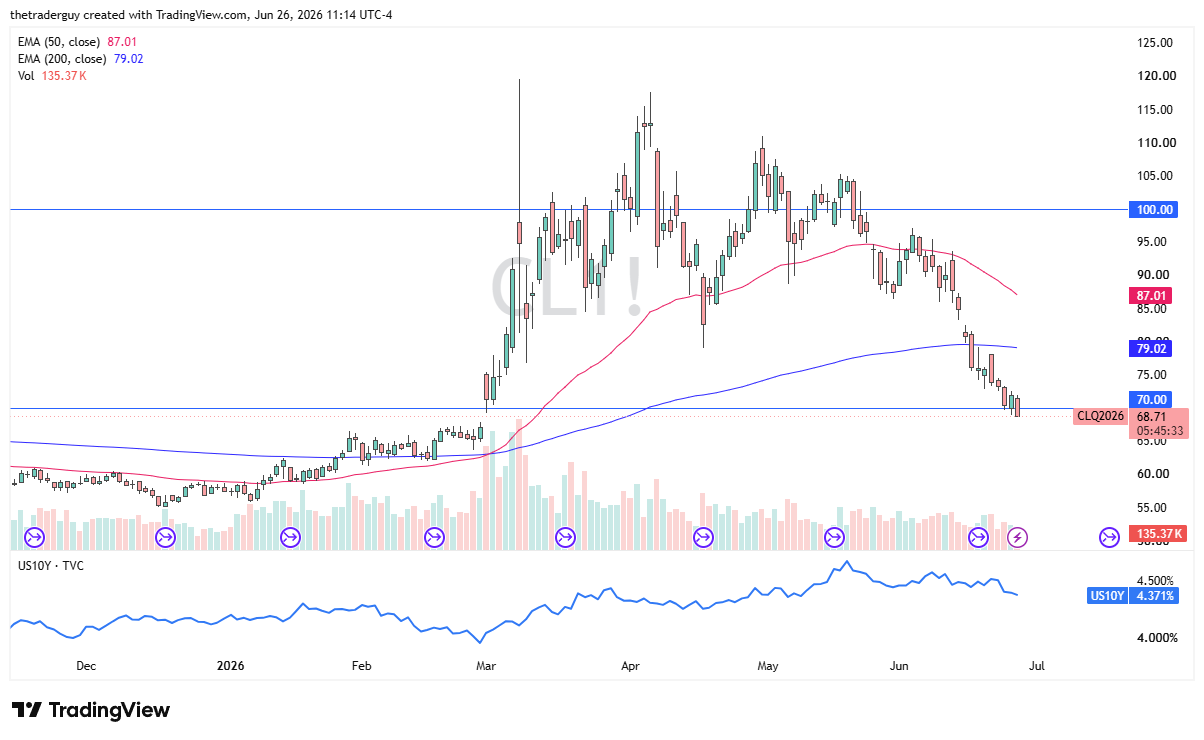Select the EMA (50, close) indicator legend
Viewport: 1204px width, 740px height.
click(x=78, y=42)
